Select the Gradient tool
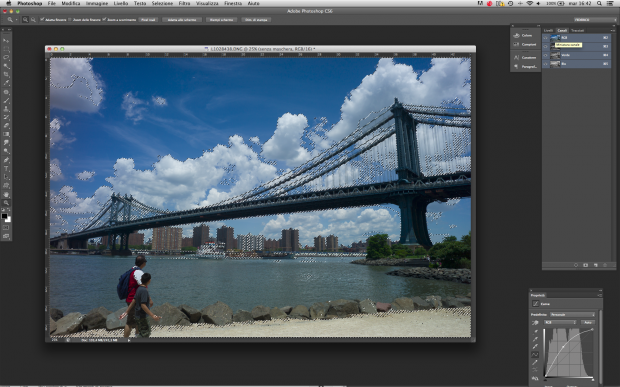Image resolution: width=620 pixels, height=387 pixels. (x=6, y=134)
